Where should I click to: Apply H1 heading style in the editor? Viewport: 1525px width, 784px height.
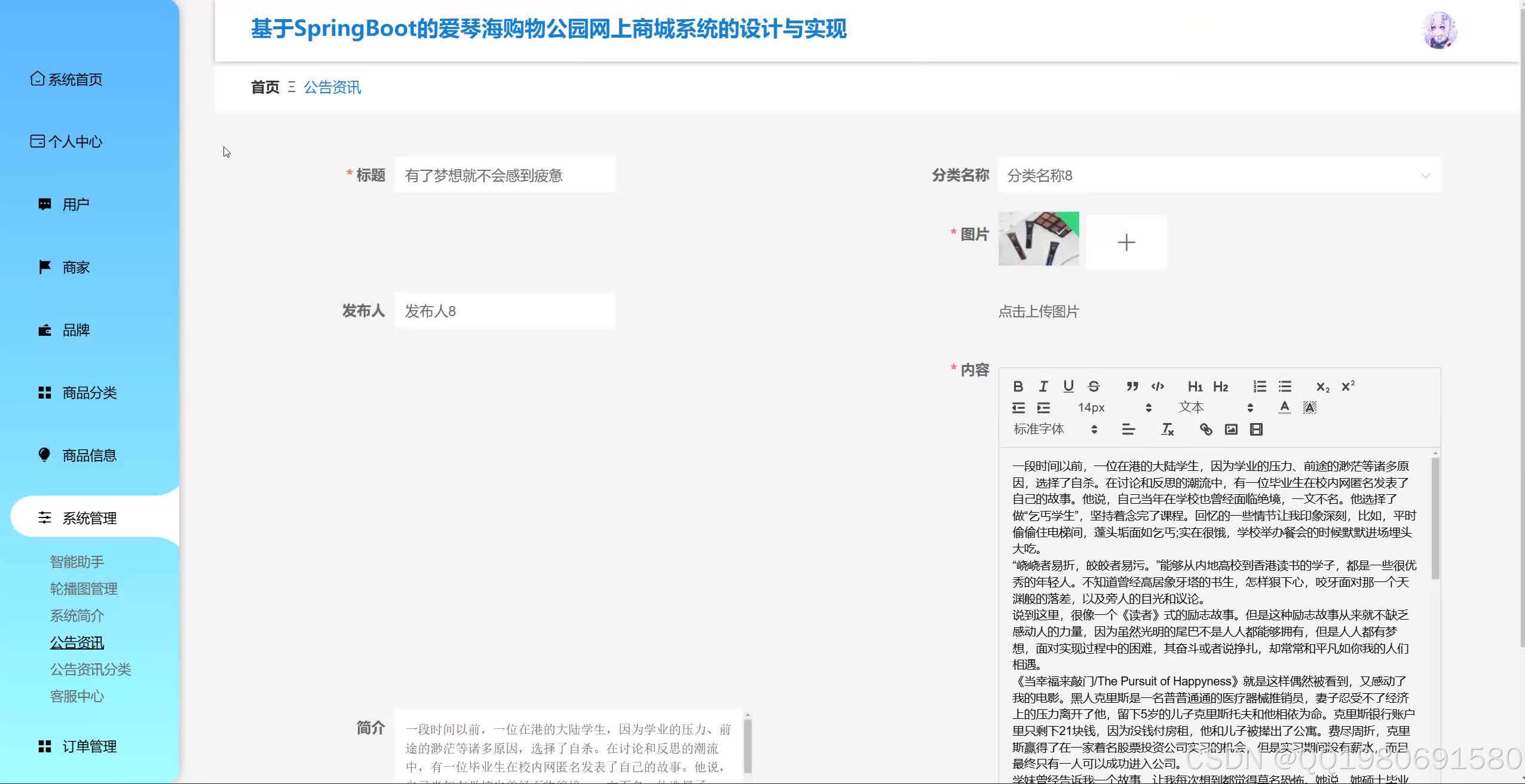(x=1193, y=386)
